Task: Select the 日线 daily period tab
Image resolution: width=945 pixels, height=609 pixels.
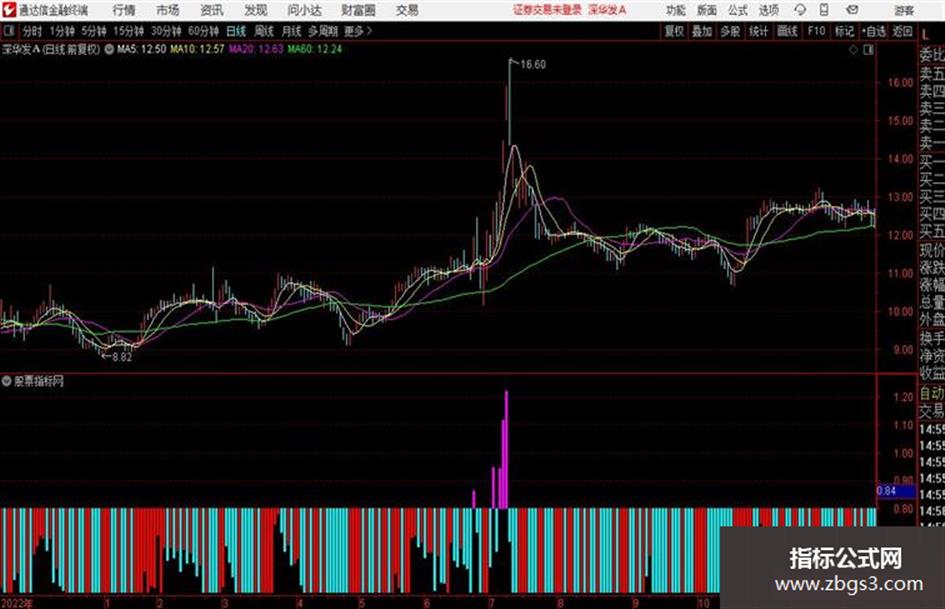Action: (236, 31)
